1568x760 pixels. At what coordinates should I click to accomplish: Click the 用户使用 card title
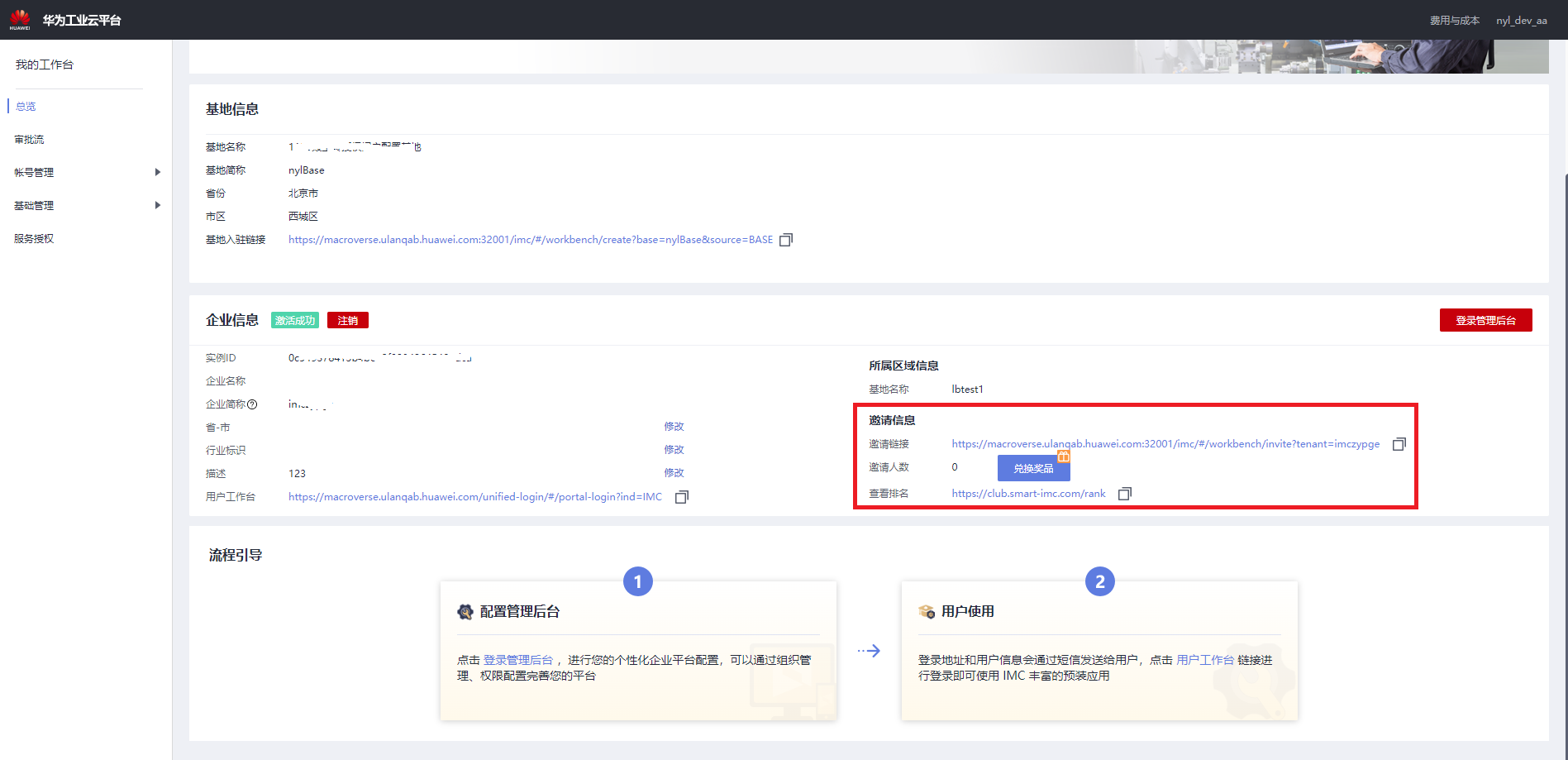(x=968, y=612)
